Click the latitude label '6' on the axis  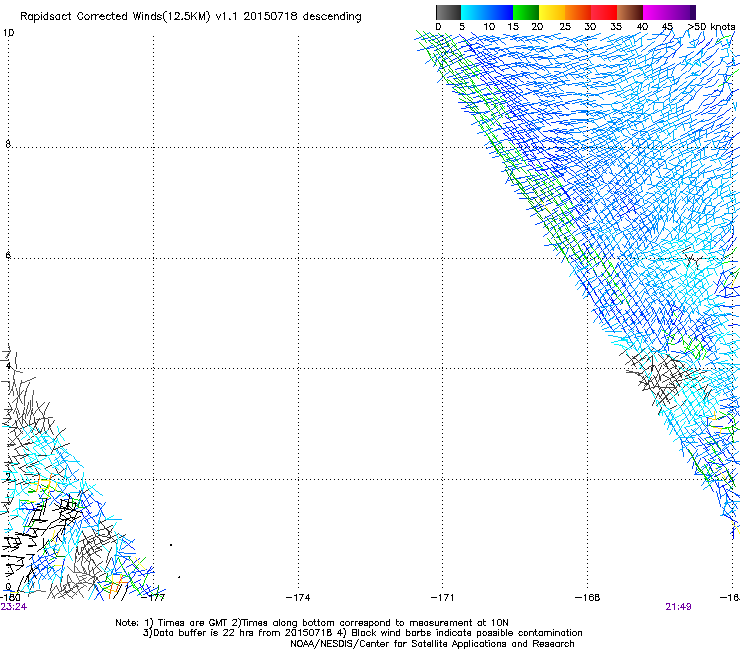pyautogui.click(x=8, y=255)
